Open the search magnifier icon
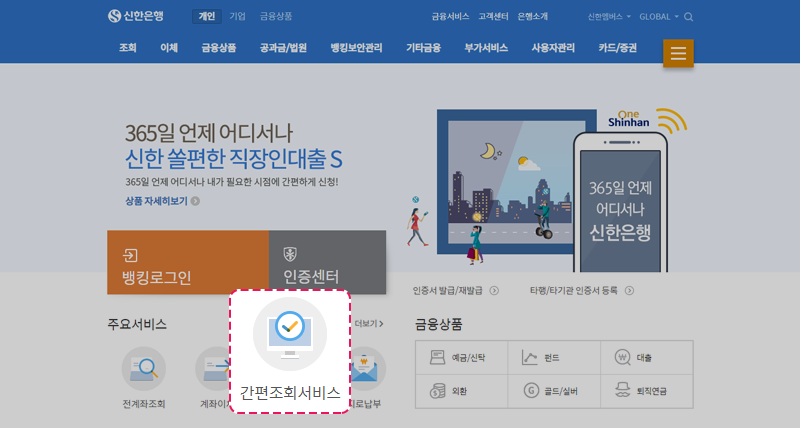 tap(688, 17)
